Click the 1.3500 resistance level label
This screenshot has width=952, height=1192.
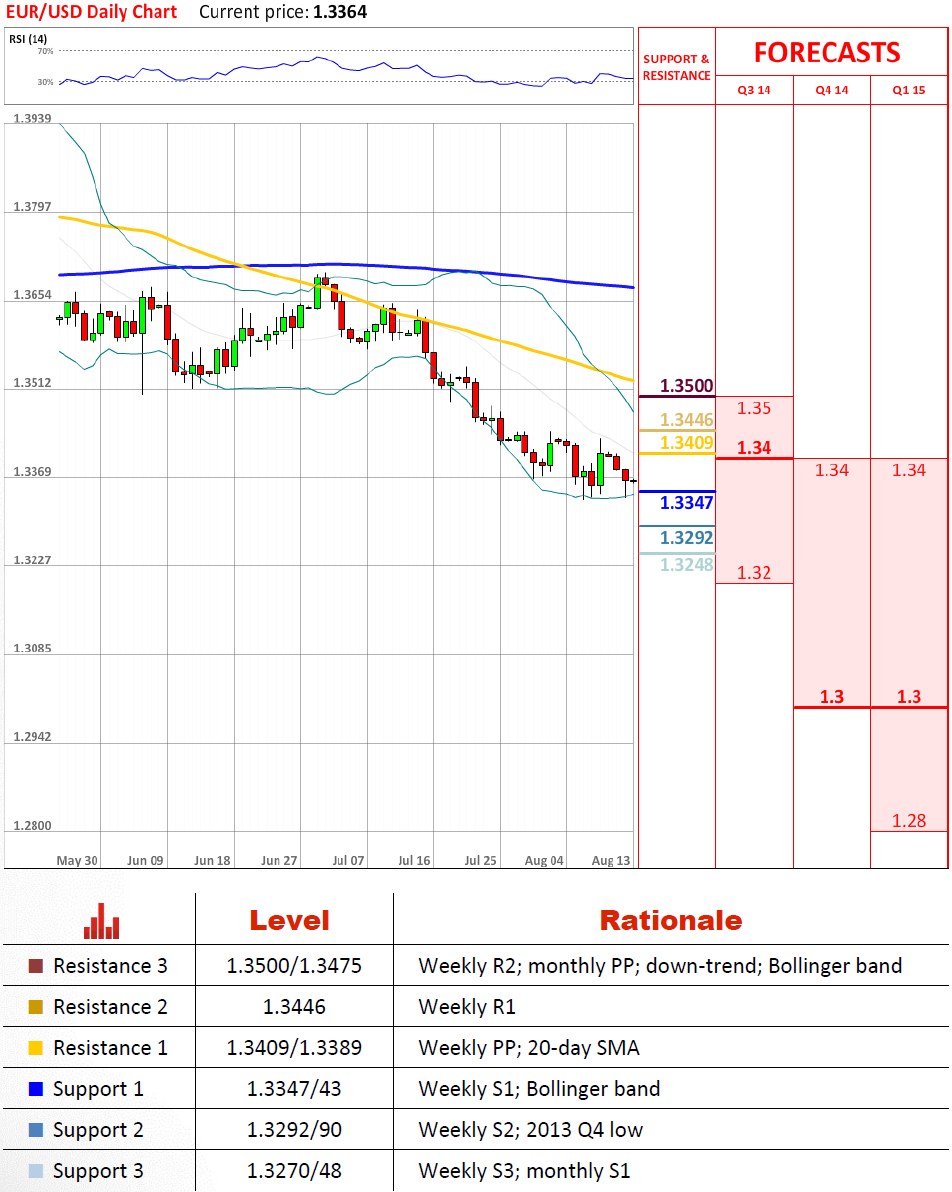point(685,386)
